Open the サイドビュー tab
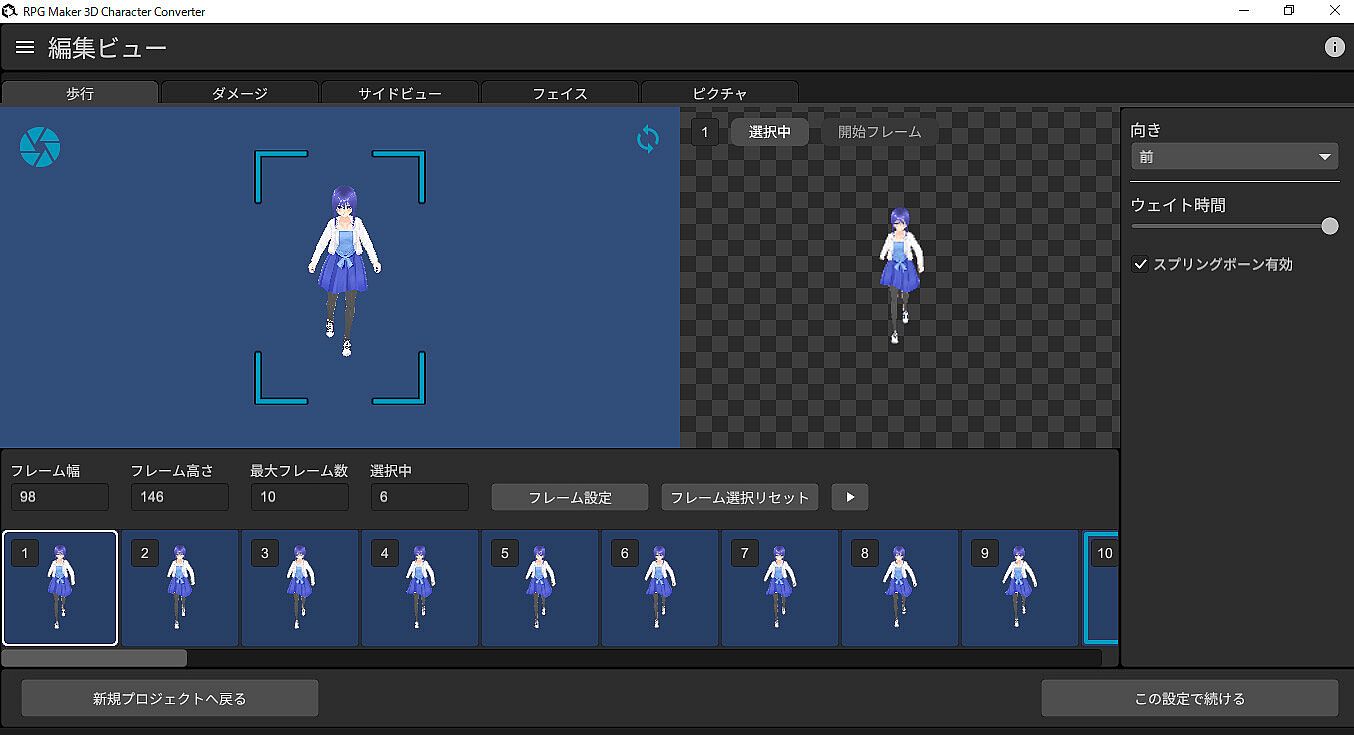 [400, 93]
